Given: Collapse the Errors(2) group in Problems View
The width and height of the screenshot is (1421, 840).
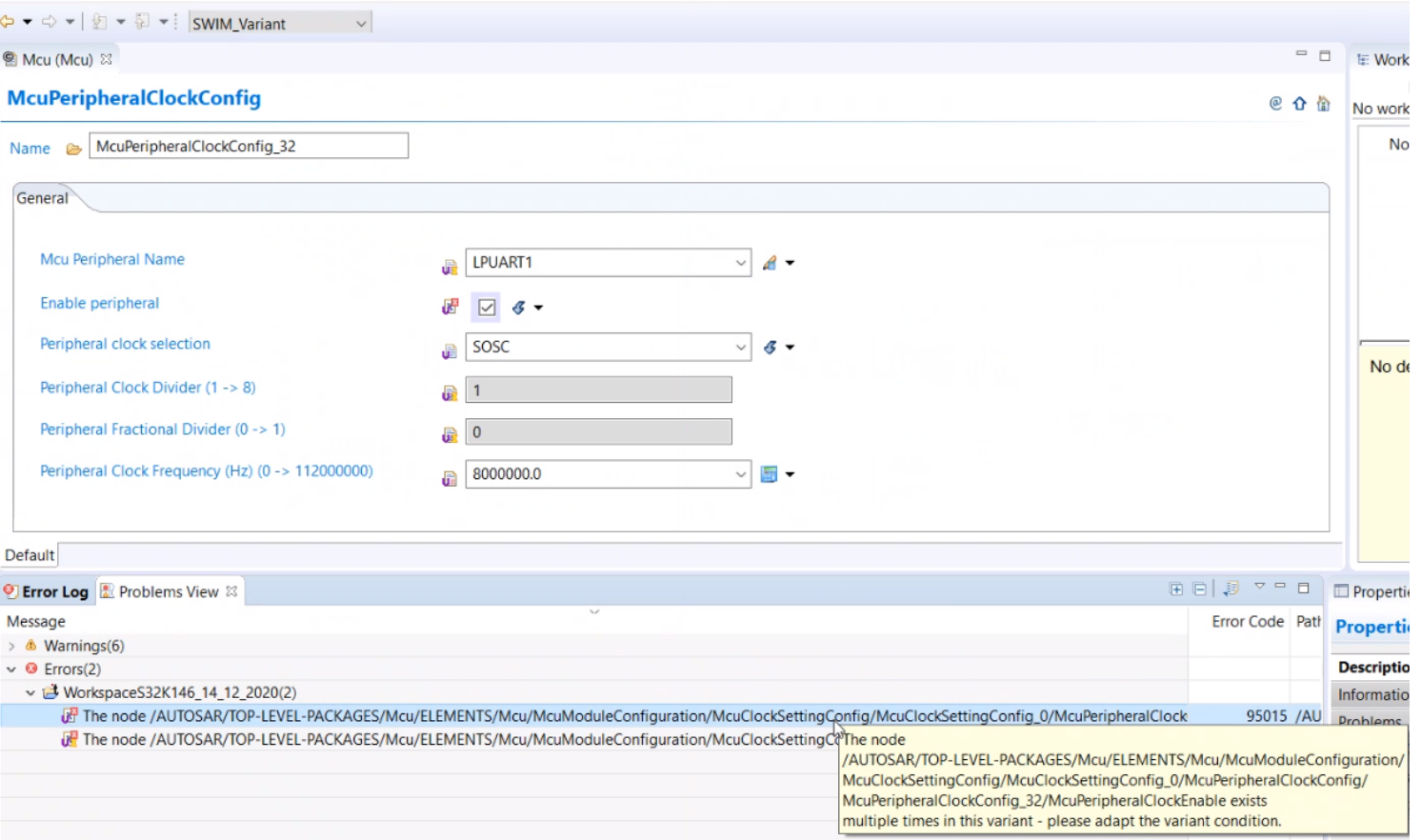Looking at the screenshot, I should (10, 669).
